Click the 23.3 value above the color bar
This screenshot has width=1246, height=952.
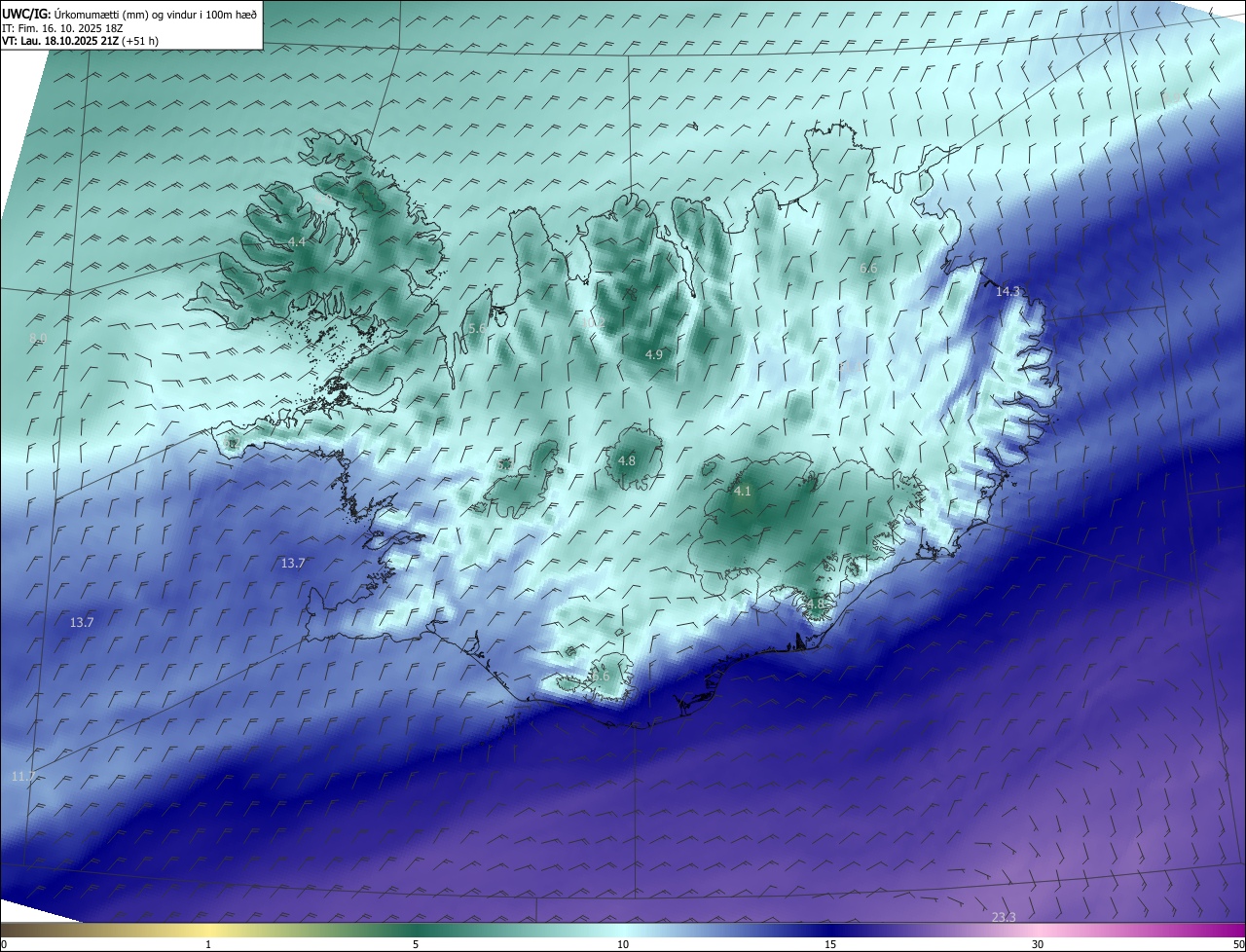(1004, 917)
